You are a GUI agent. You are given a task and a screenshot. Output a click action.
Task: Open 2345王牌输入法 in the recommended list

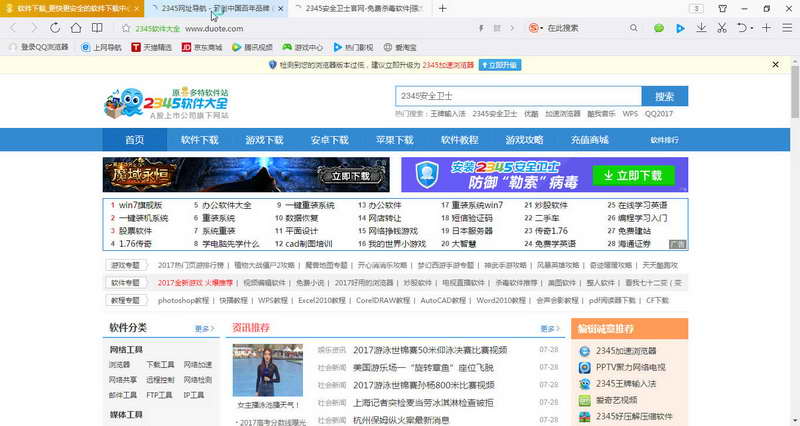(626, 384)
